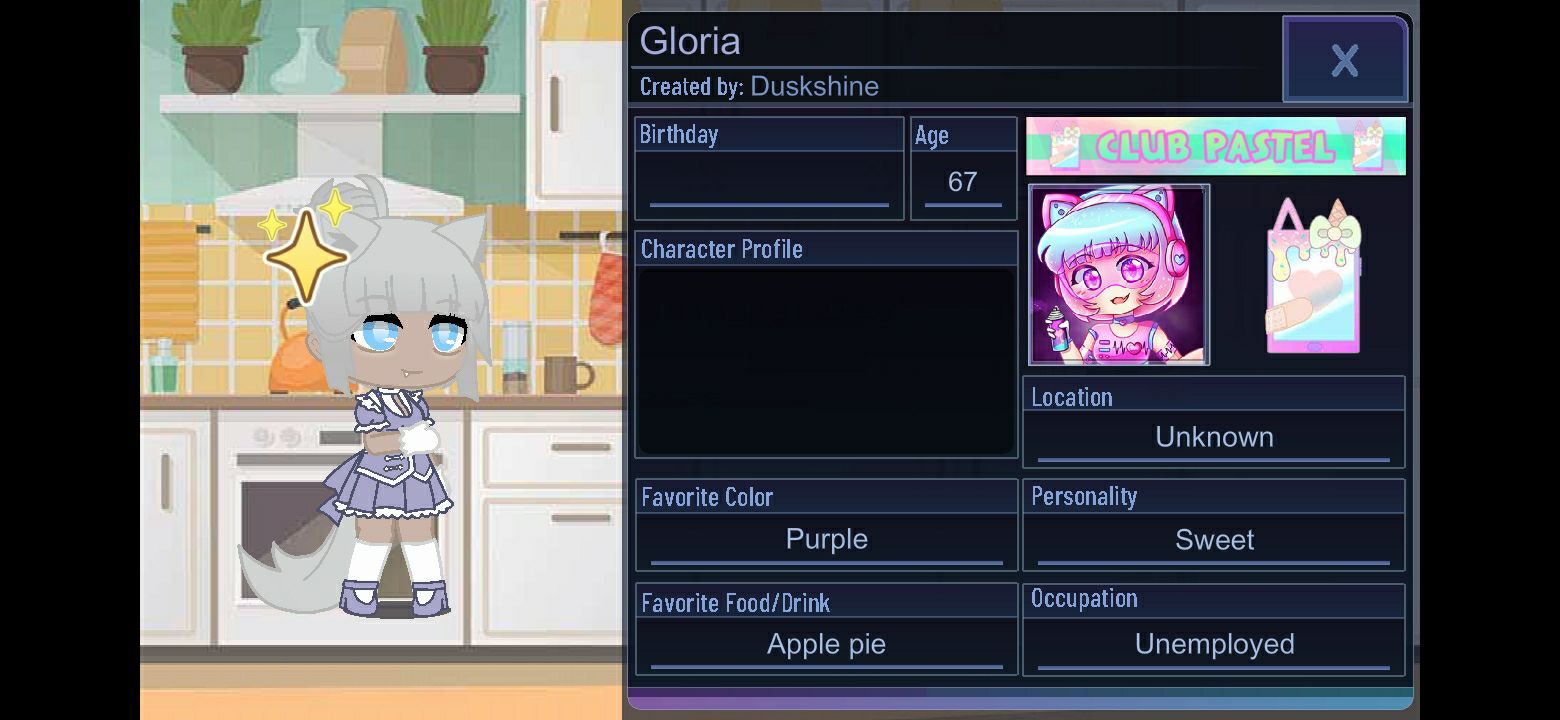Change Favorite Food/Drink from Apple pie

(826, 645)
